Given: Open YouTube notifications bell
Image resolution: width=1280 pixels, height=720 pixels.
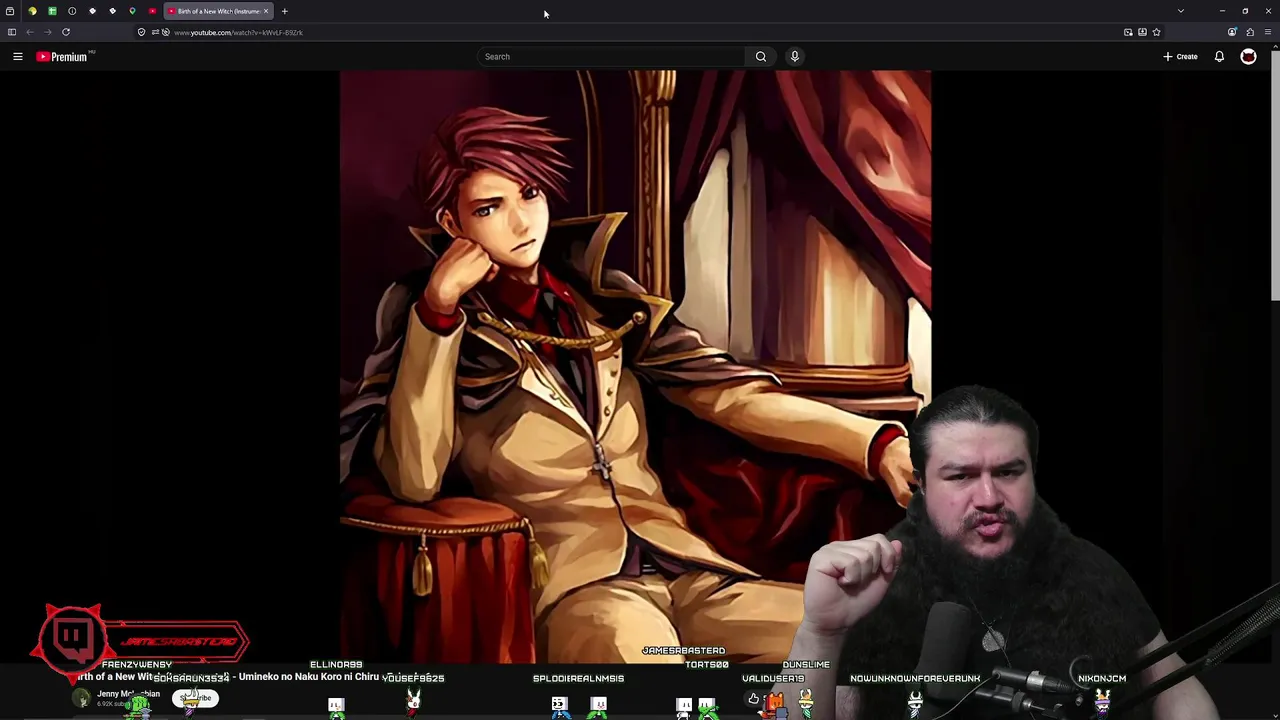Looking at the screenshot, I should (x=1219, y=57).
